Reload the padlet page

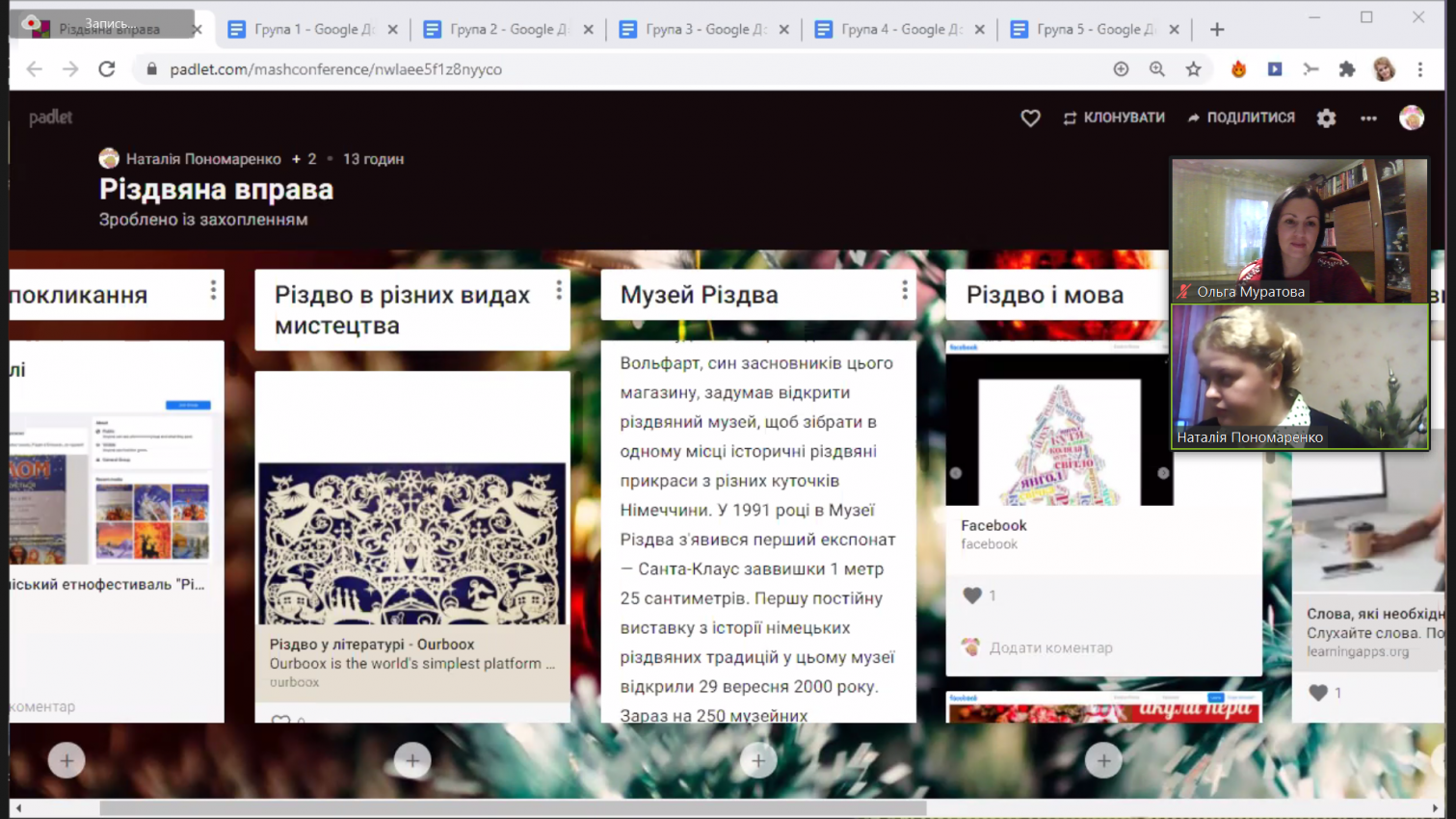[107, 69]
